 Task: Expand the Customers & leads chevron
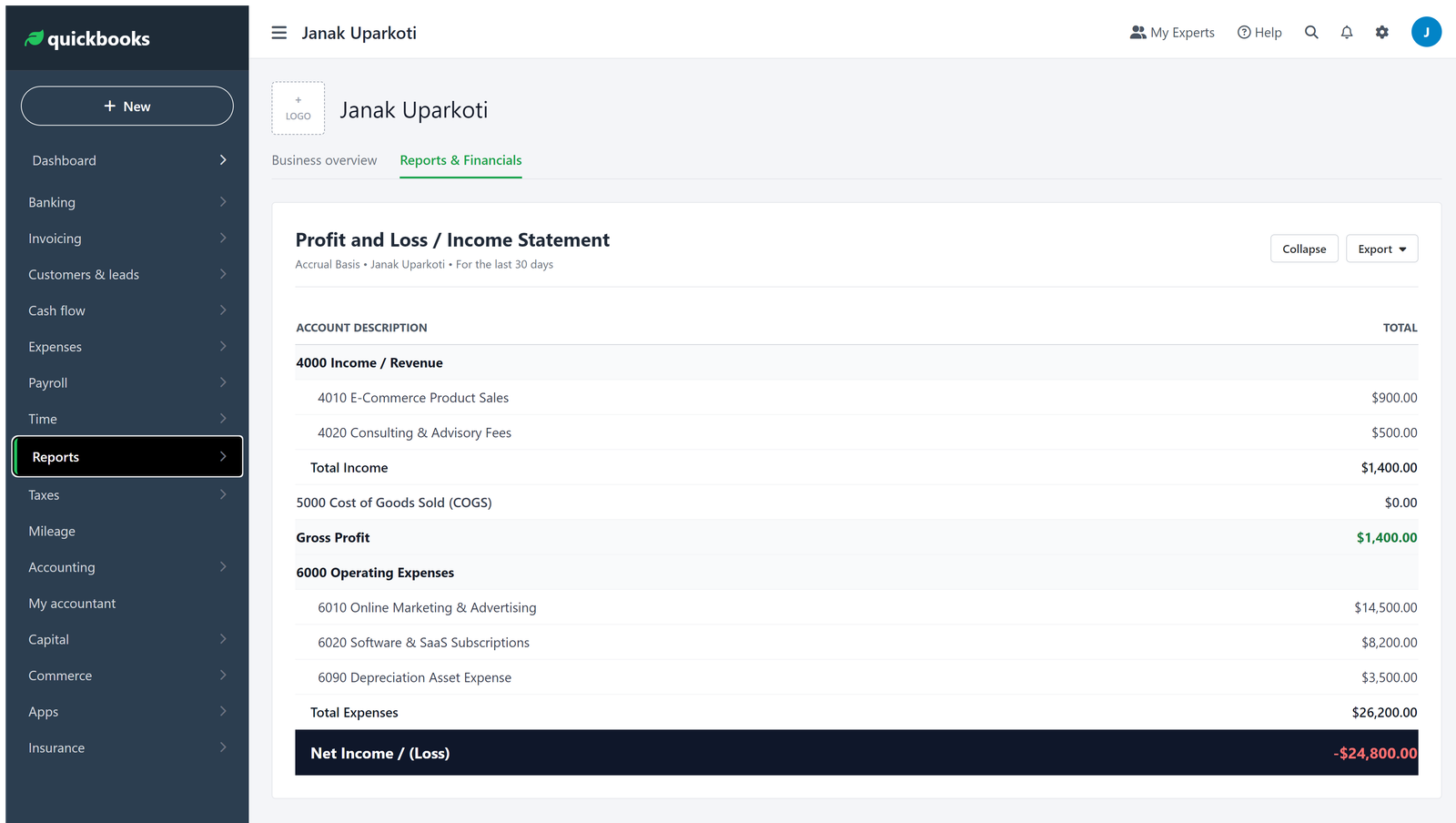click(223, 274)
